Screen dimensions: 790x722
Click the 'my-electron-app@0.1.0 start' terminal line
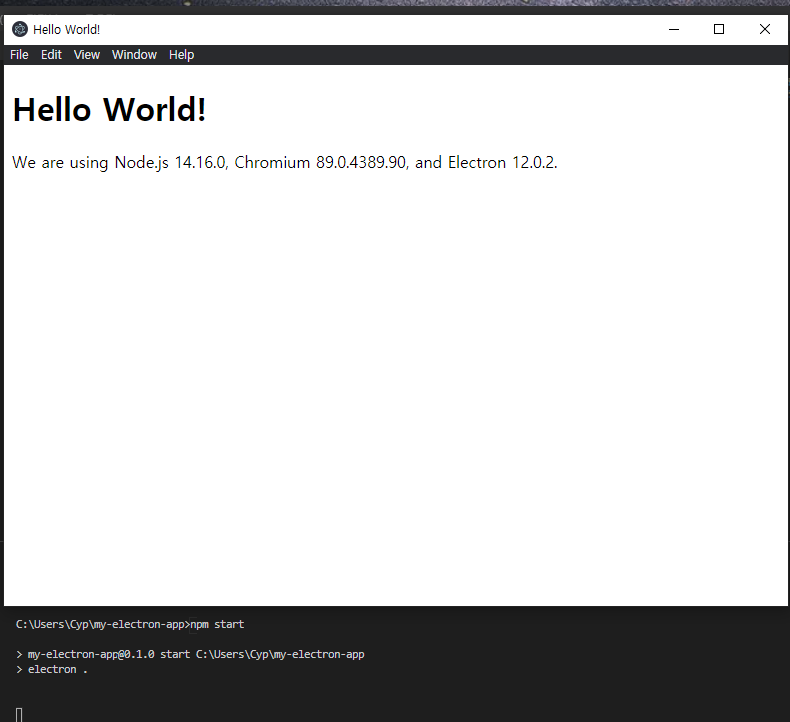click(x=190, y=654)
